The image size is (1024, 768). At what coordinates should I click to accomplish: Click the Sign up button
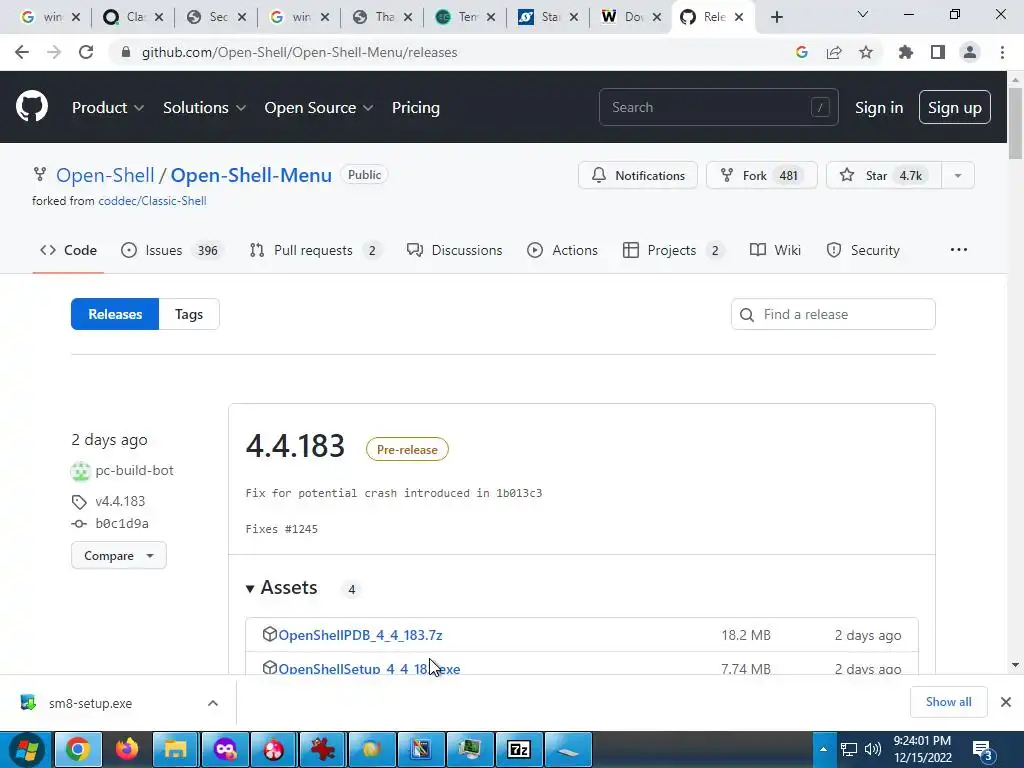click(x=955, y=107)
